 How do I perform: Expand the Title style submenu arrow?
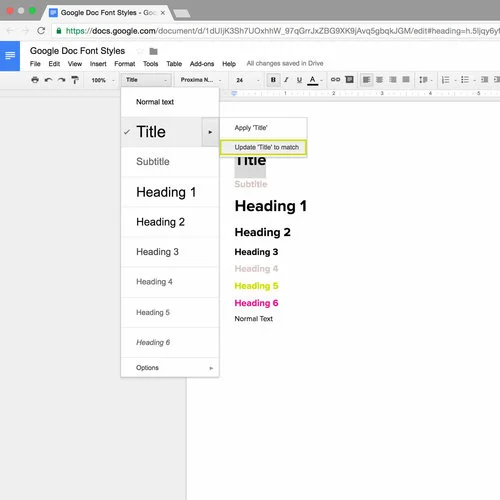210,132
